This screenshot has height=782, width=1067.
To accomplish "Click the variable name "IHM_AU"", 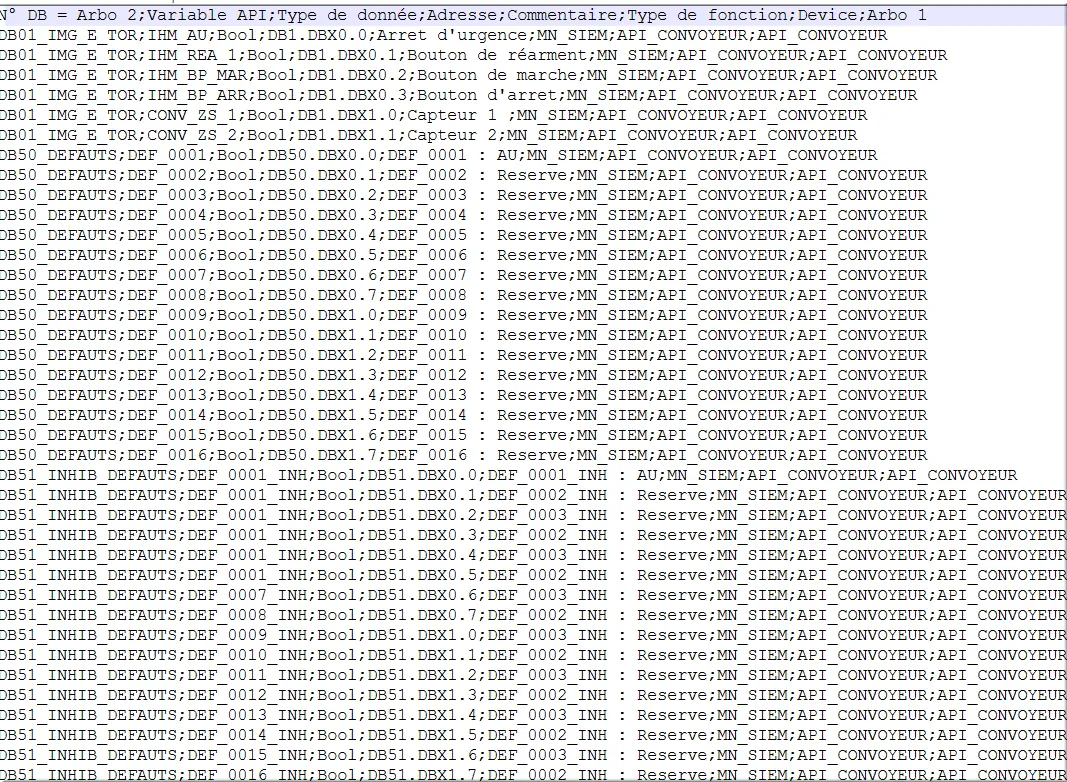I will [x=177, y=35].
